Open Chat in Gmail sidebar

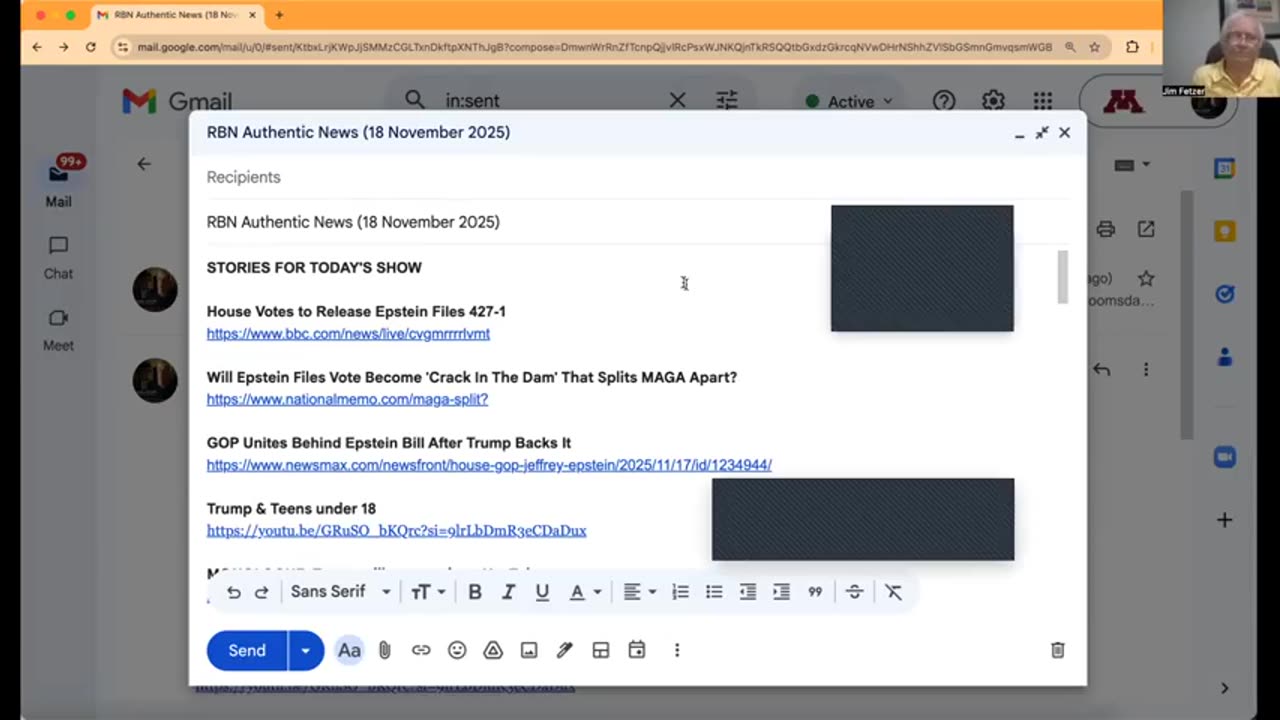click(58, 257)
